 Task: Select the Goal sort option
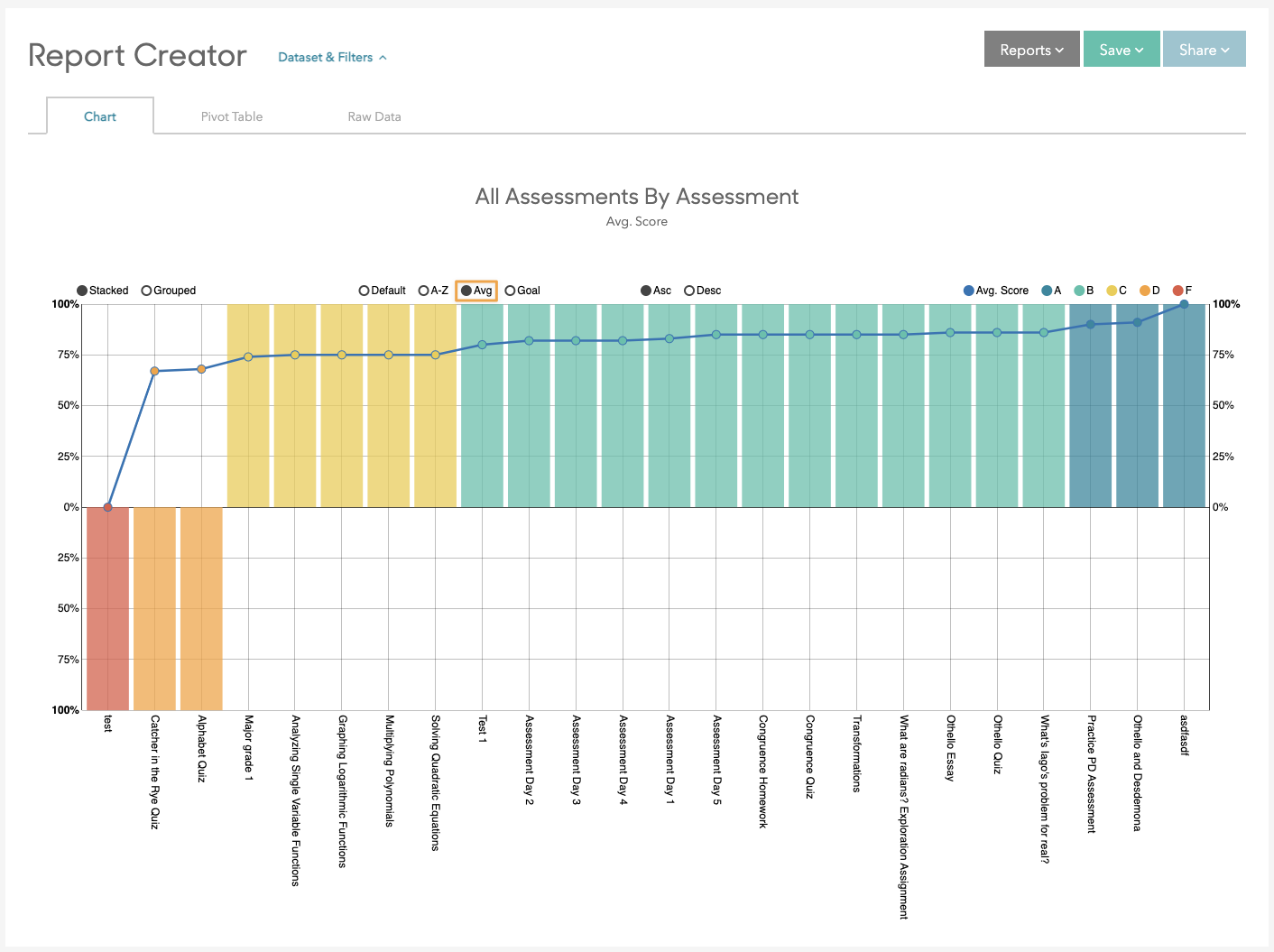click(x=511, y=291)
